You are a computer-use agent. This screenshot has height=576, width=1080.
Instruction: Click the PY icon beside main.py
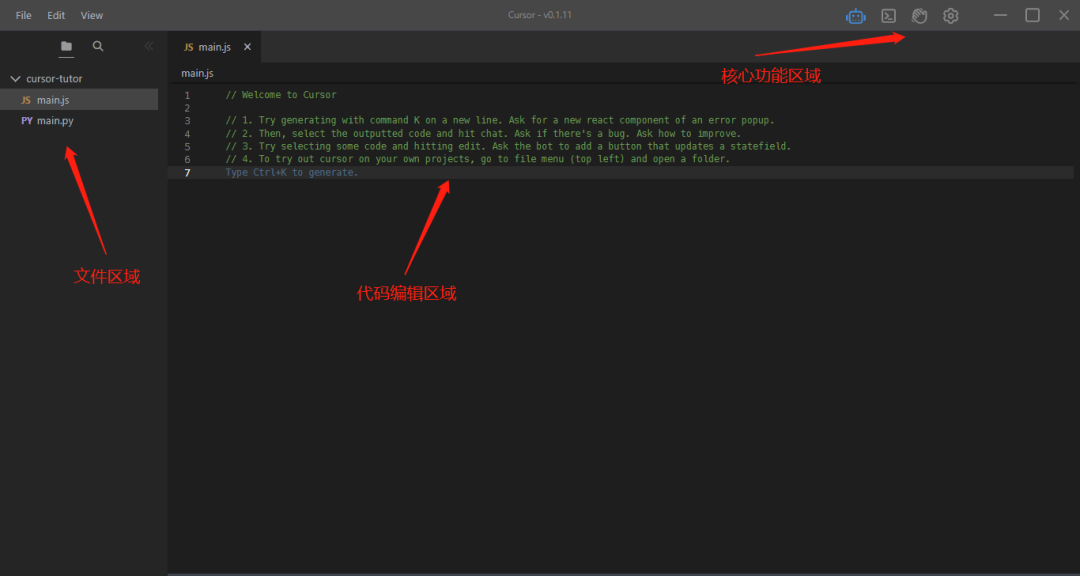27,121
